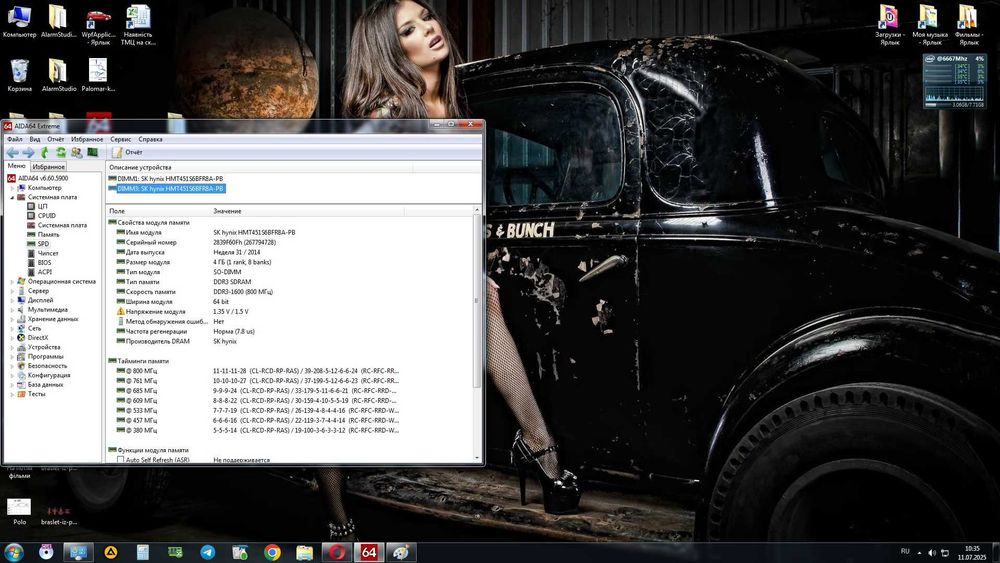Click the Поле column header
The height and width of the screenshot is (563, 1000).
click(x=158, y=211)
